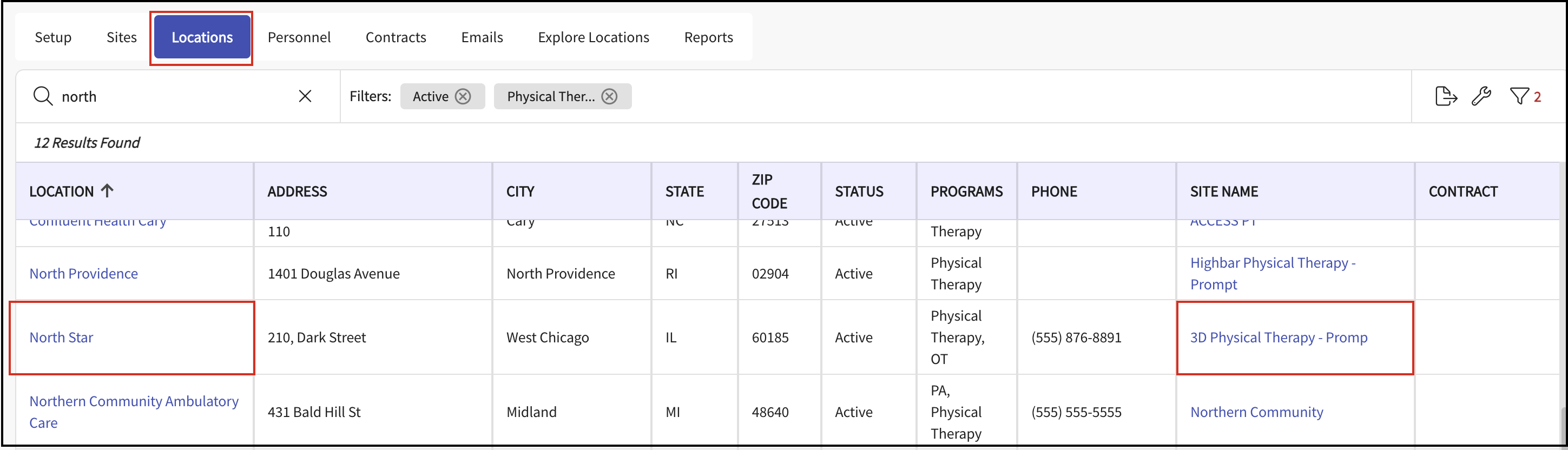The width and height of the screenshot is (1568, 450).
Task: Click the '12 Results Found' text
Action: tap(87, 142)
